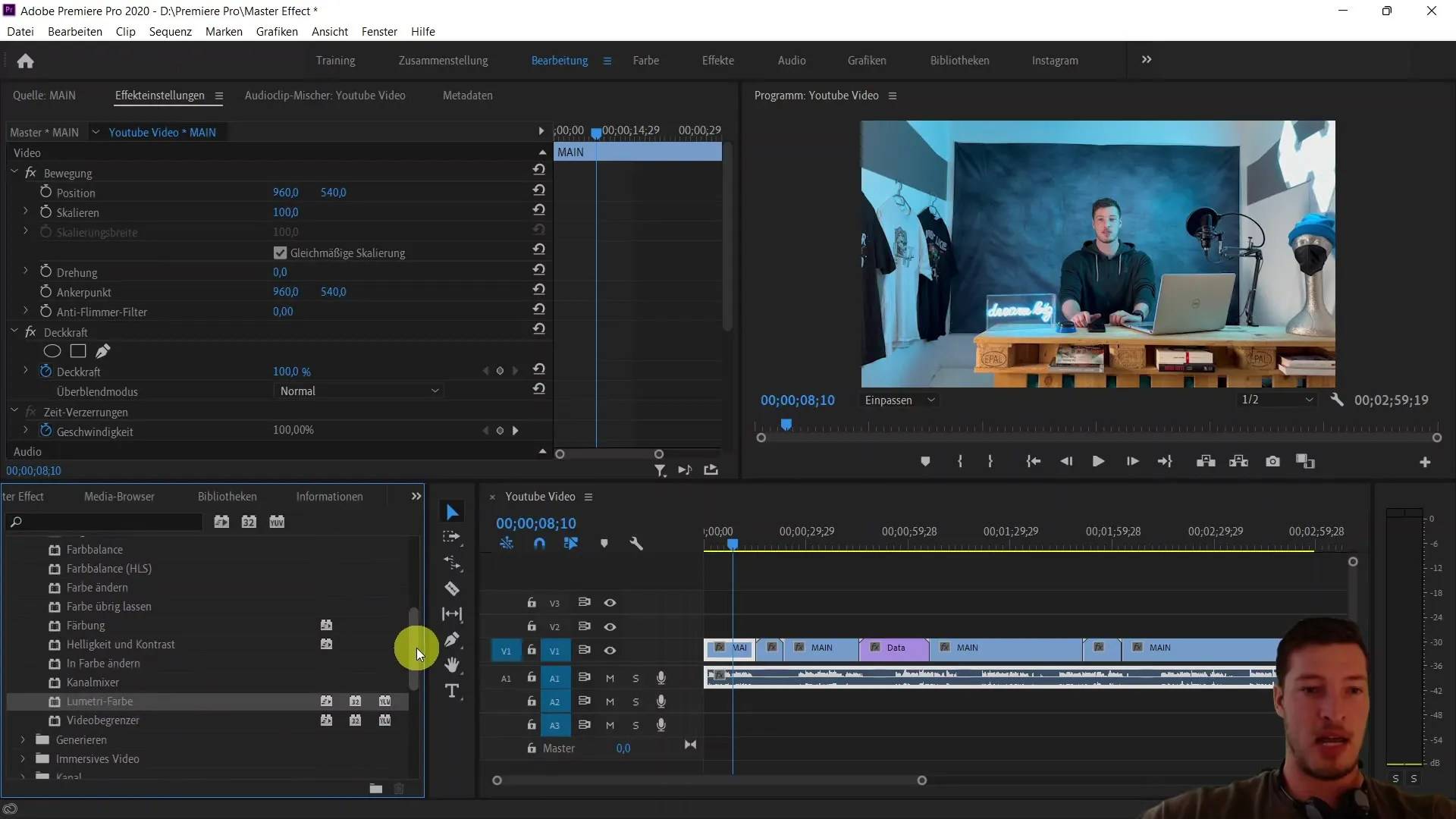Toggle Snap in timeline magnet icon
This screenshot has width=1456, height=819.
pos(539,544)
